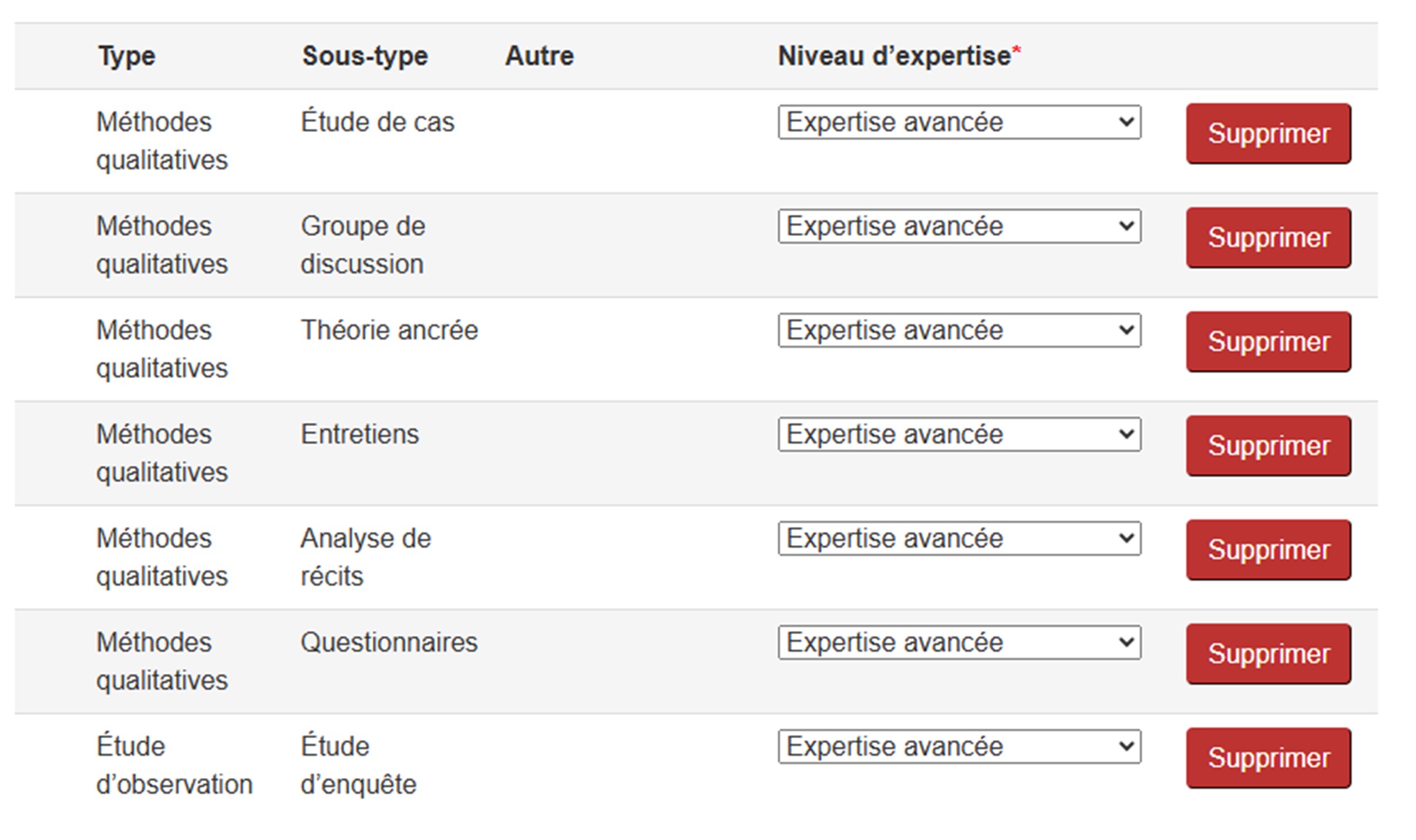The image size is (1416, 840).
Task: Open expertise dropdown for Analyse de récits
Action: pyautogui.click(x=958, y=538)
